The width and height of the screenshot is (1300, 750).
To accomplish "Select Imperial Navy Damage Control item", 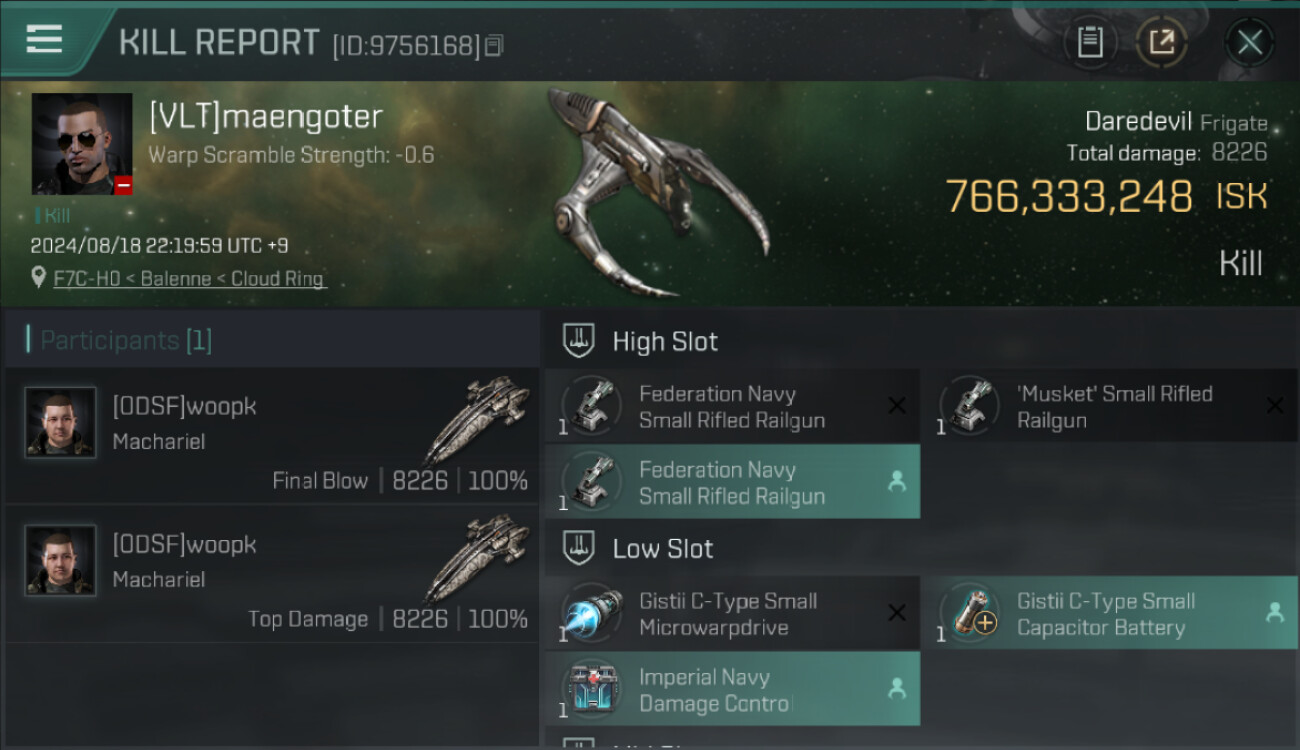I will click(732, 689).
